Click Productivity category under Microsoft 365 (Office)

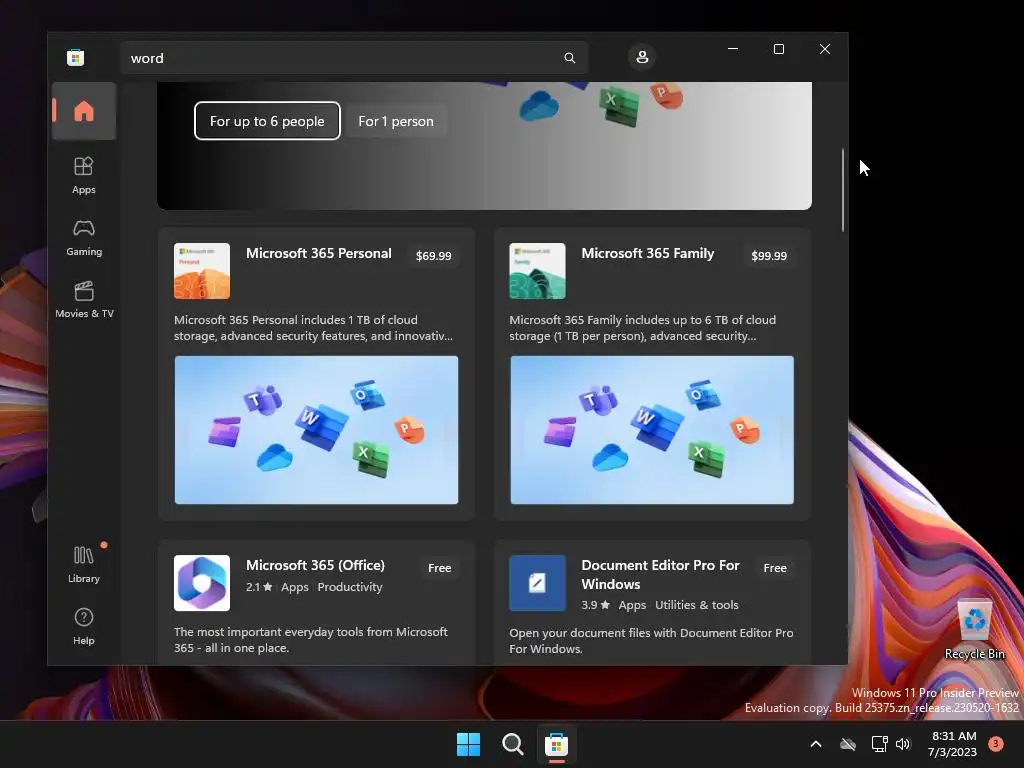coord(350,587)
